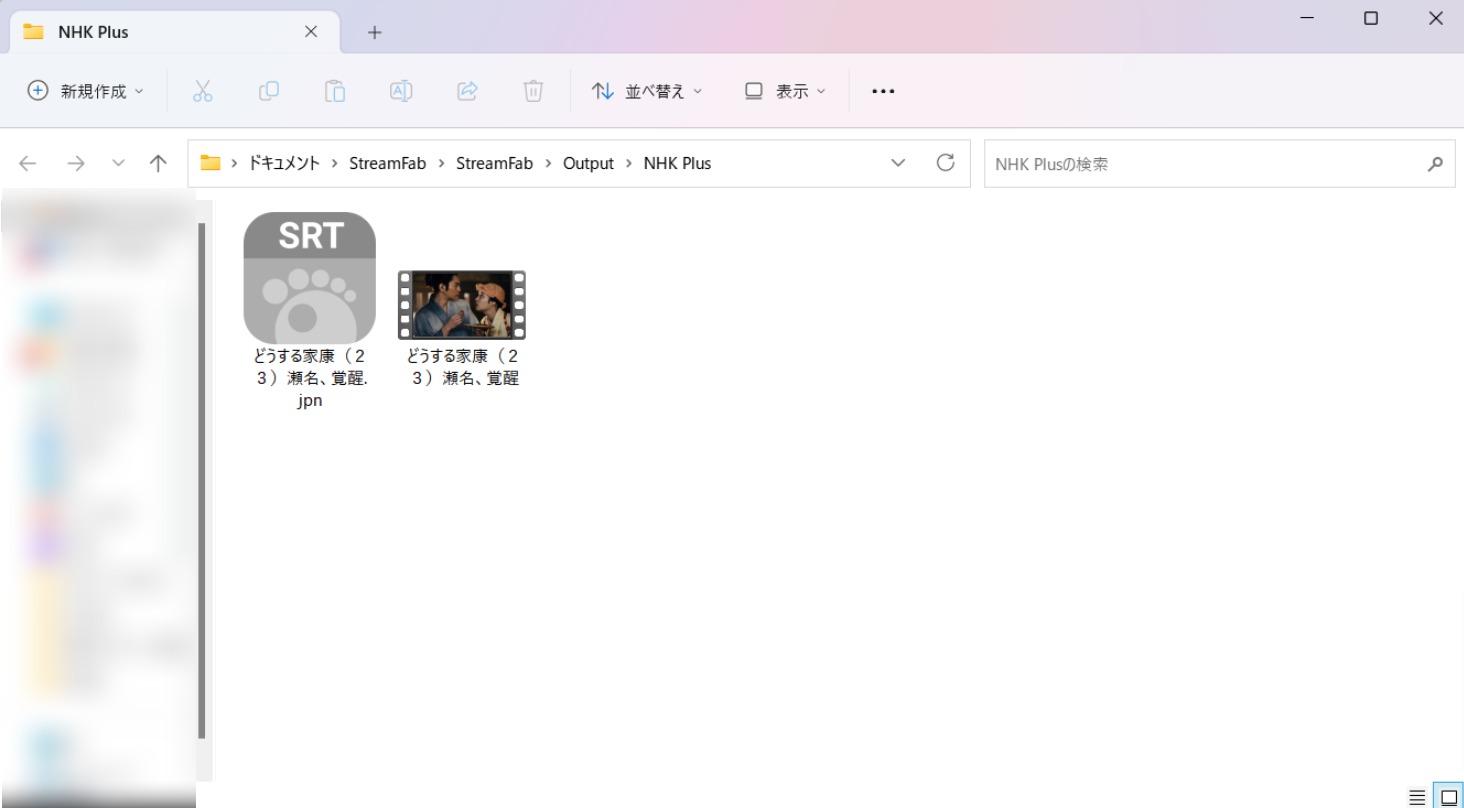Close the NHK Plus tab
The image size is (1464, 808).
311,31
